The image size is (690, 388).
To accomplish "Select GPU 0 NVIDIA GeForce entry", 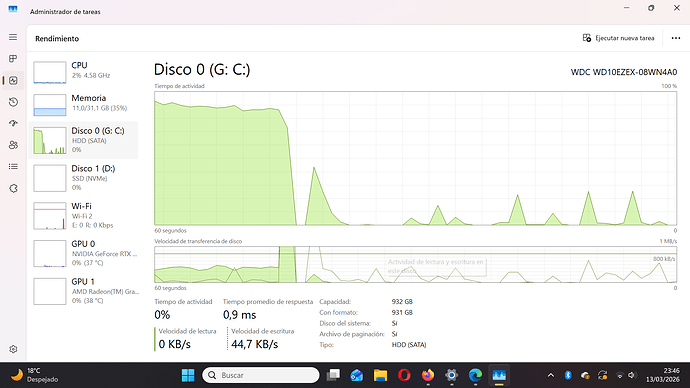I will click(83, 253).
